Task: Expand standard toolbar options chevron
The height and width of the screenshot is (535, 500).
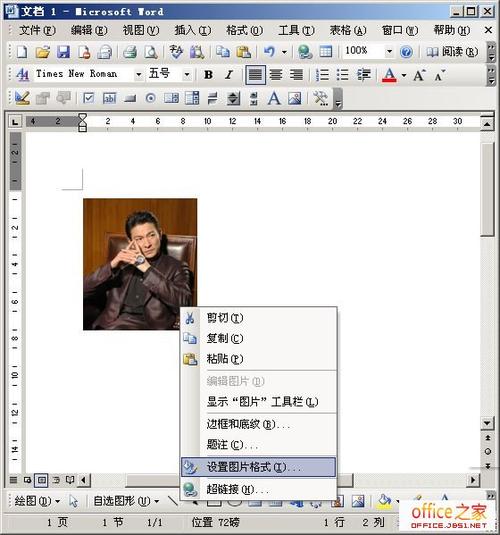Action: (491, 52)
